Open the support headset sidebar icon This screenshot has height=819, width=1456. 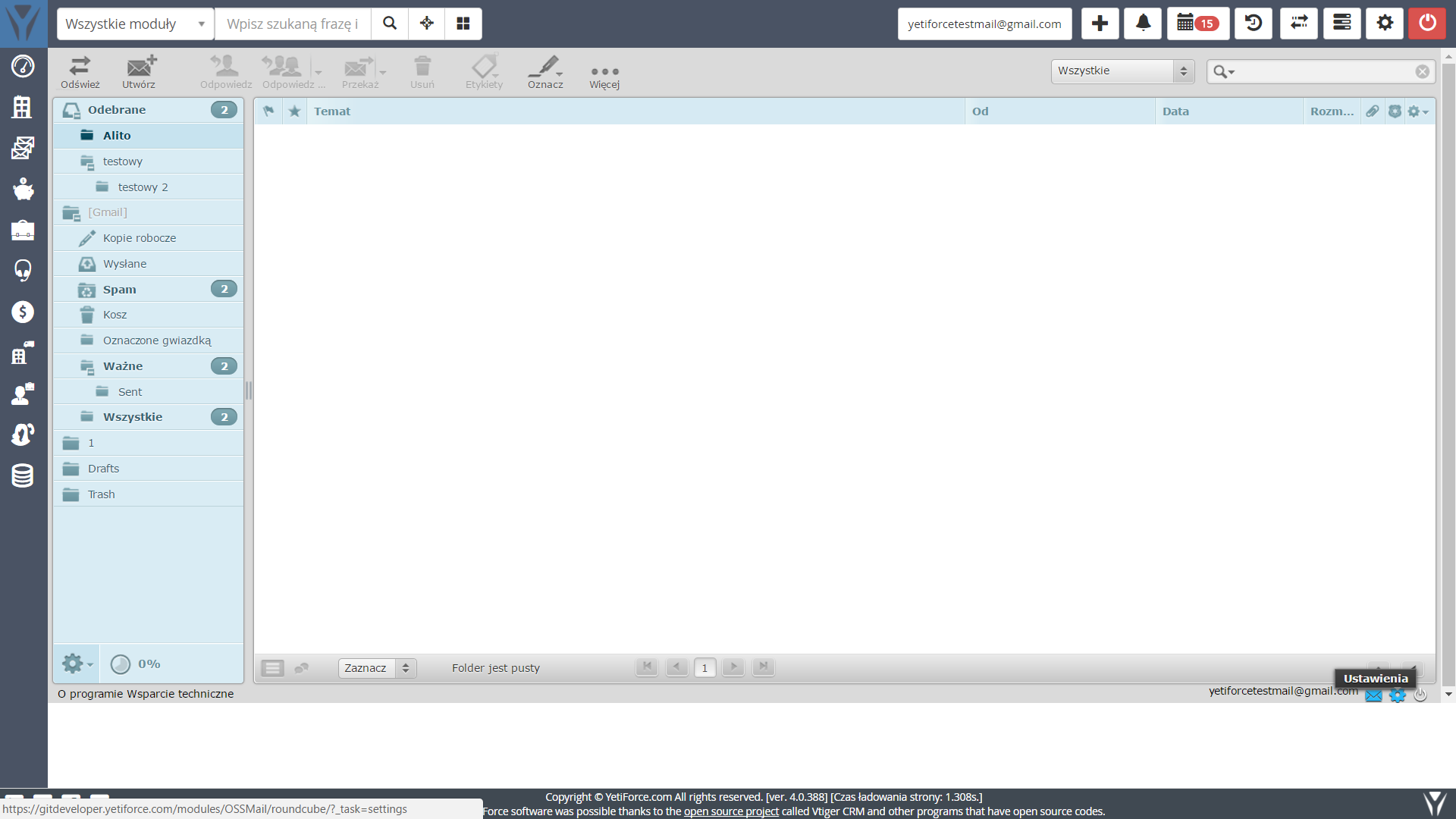(23, 271)
